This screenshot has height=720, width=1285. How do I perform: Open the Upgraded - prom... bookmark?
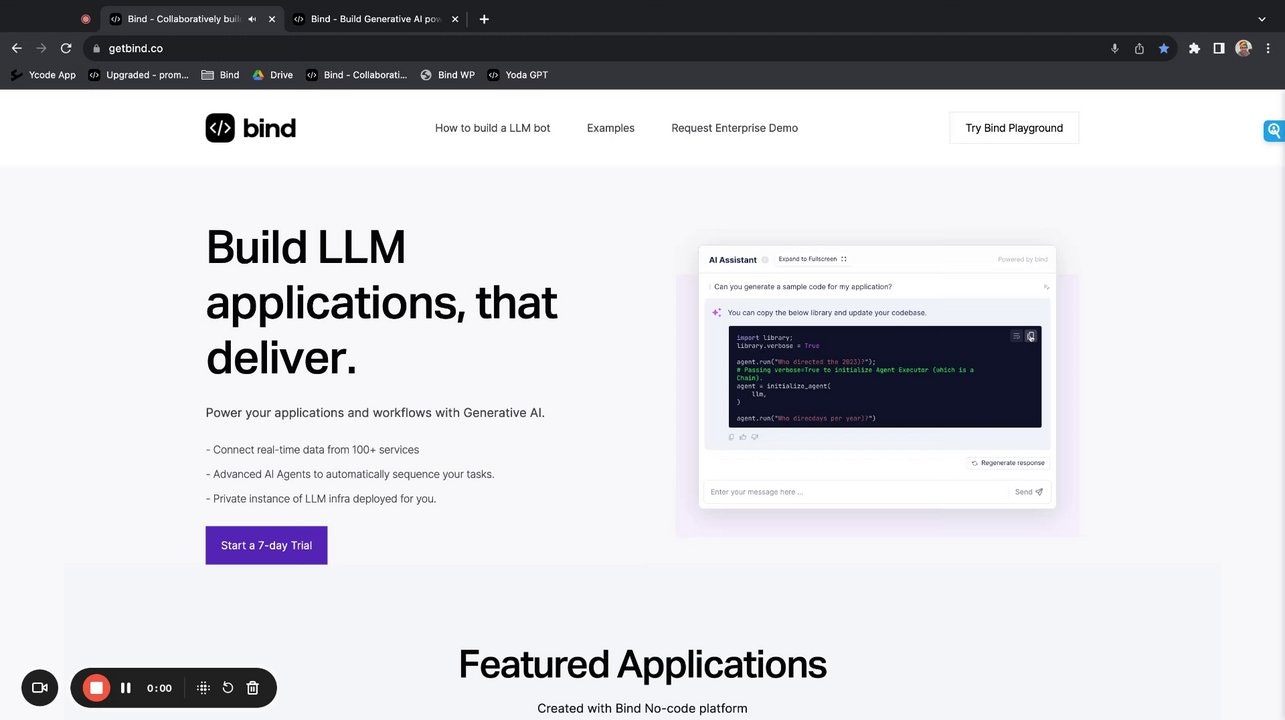[138, 75]
